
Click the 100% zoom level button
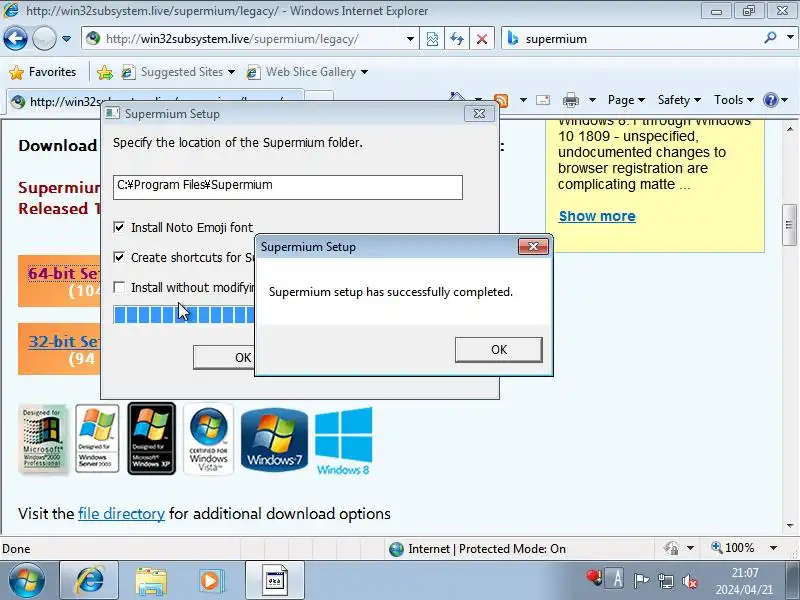pyautogui.click(x=732, y=548)
